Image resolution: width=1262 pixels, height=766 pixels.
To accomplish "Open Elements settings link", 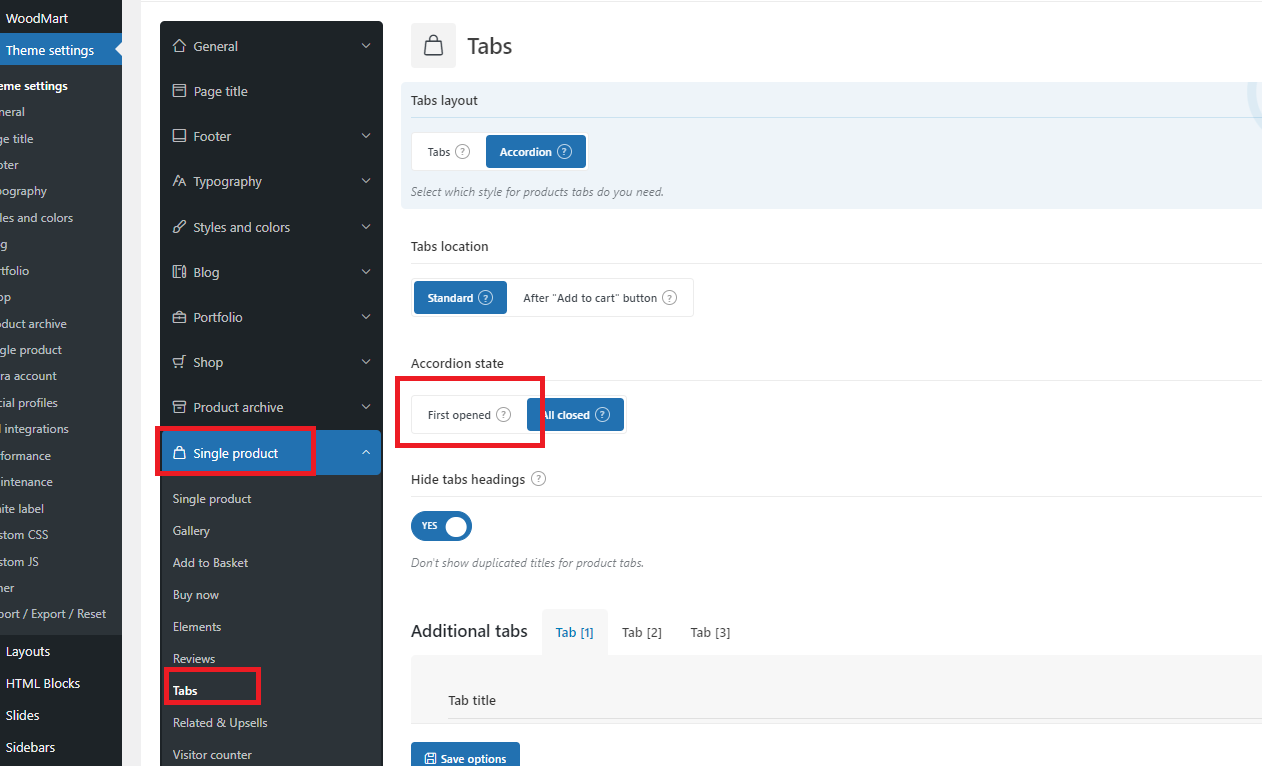I will tap(197, 627).
